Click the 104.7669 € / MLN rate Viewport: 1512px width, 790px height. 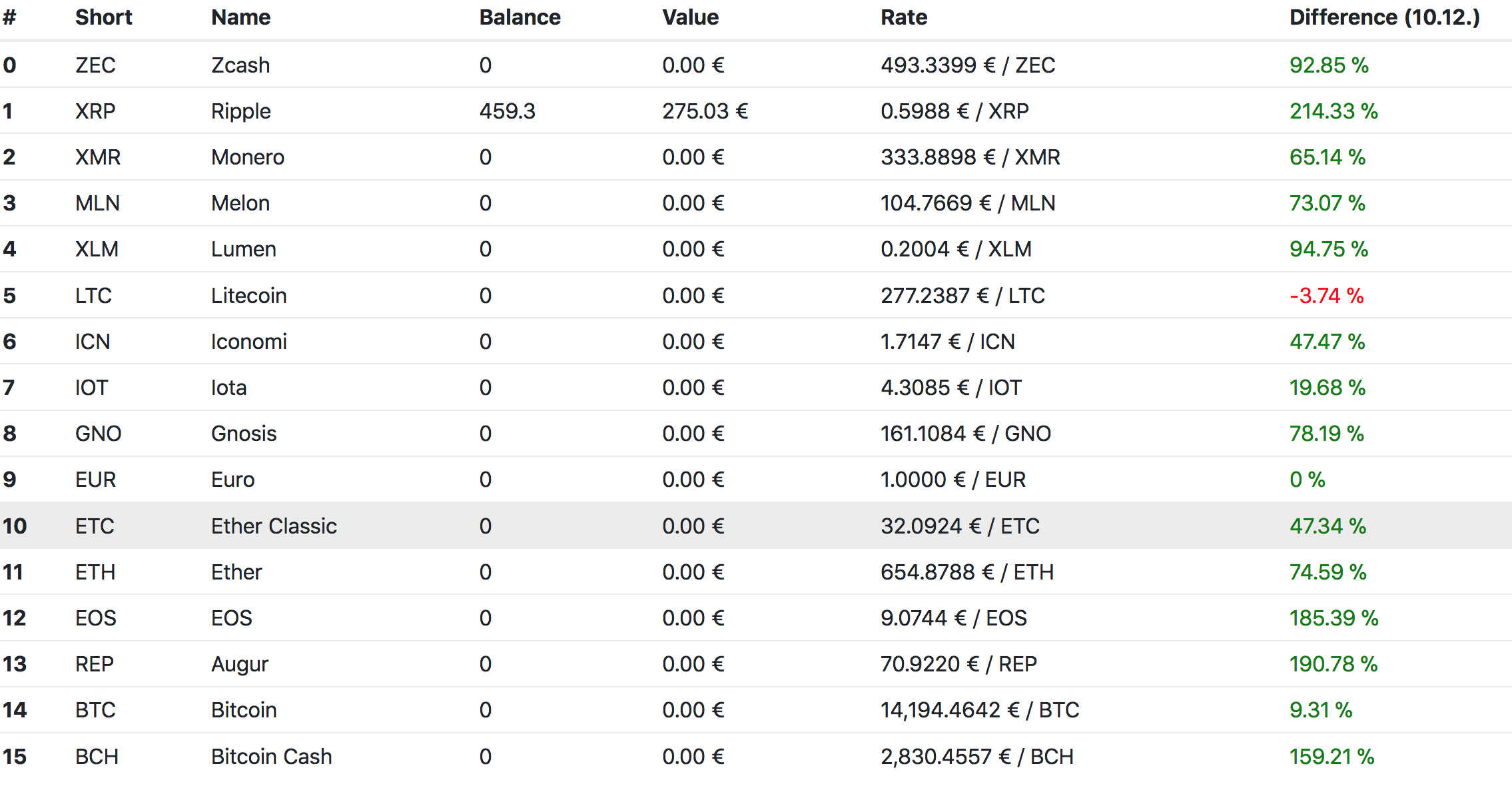(968, 203)
